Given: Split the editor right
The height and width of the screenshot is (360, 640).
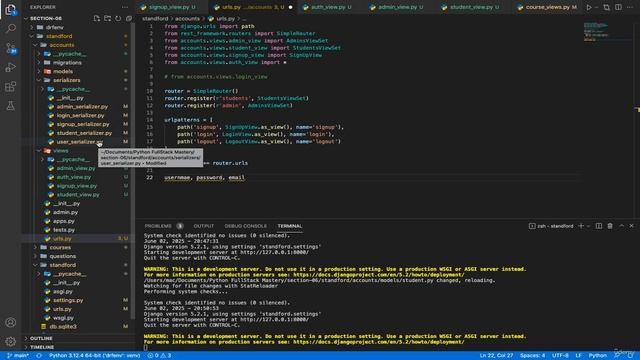Looking at the screenshot, I should (x=618, y=7).
